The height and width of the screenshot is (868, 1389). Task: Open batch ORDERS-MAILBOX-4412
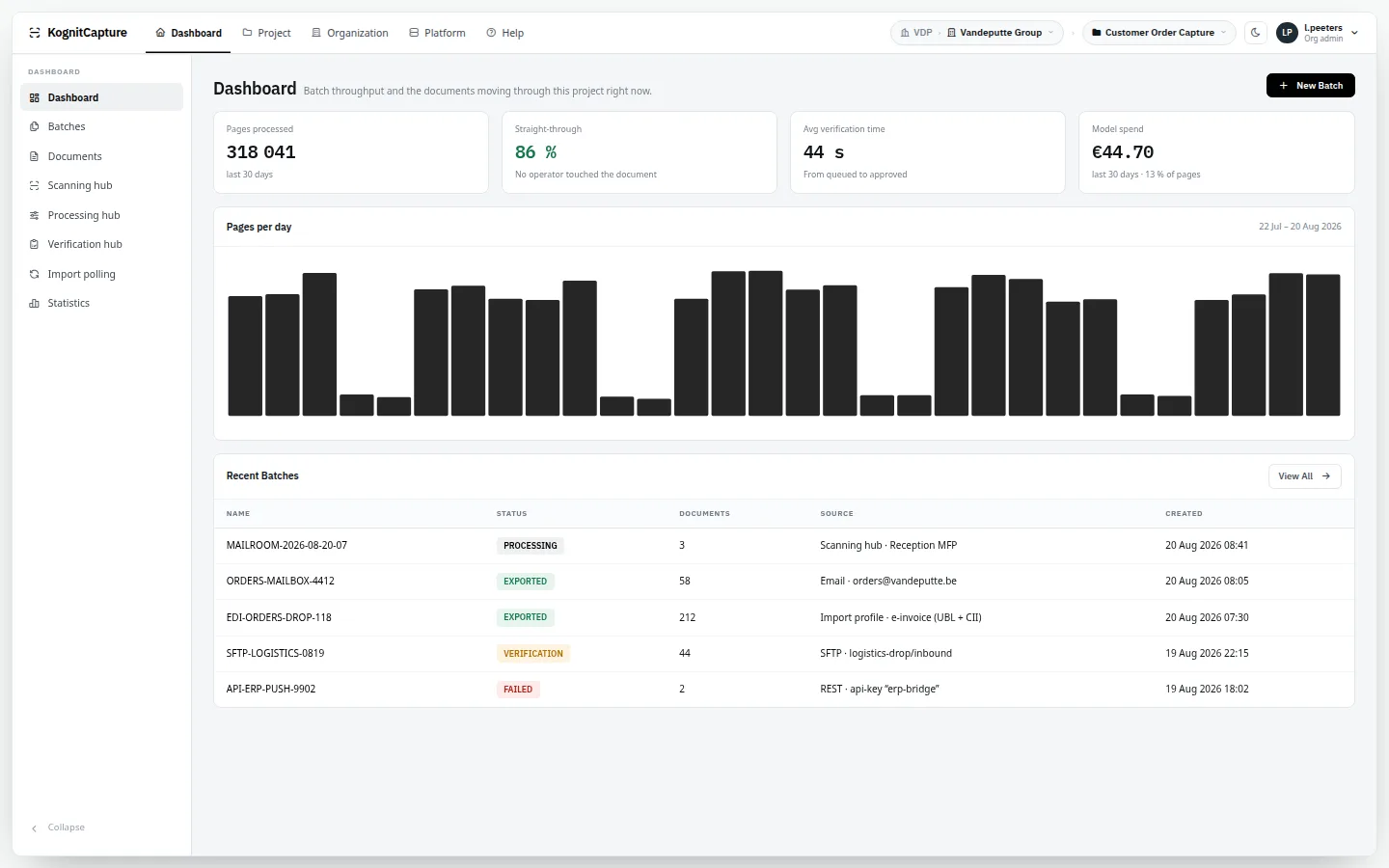281,582
